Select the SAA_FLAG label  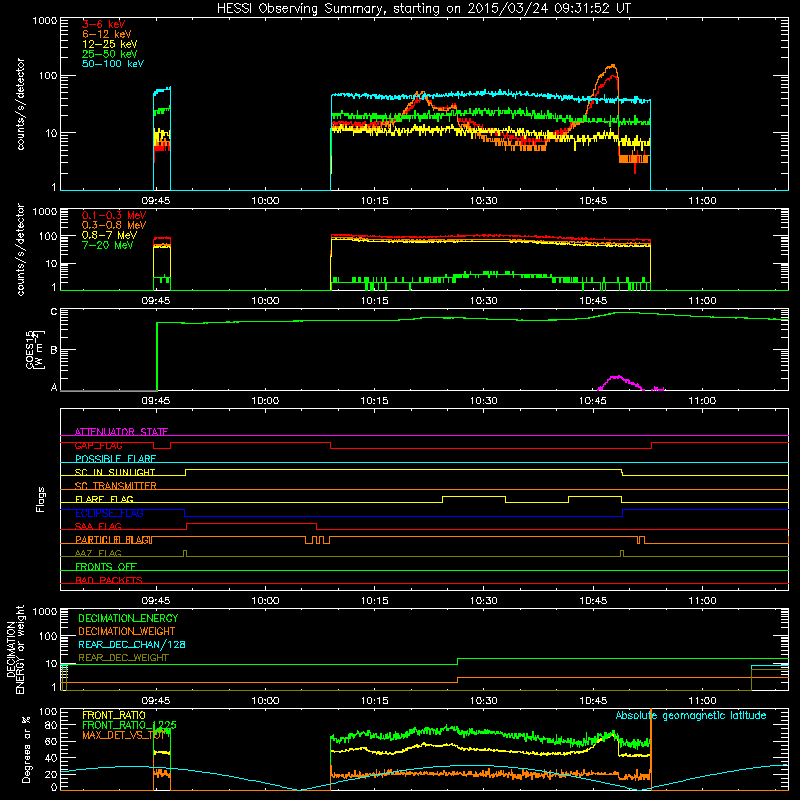[x=98, y=526]
